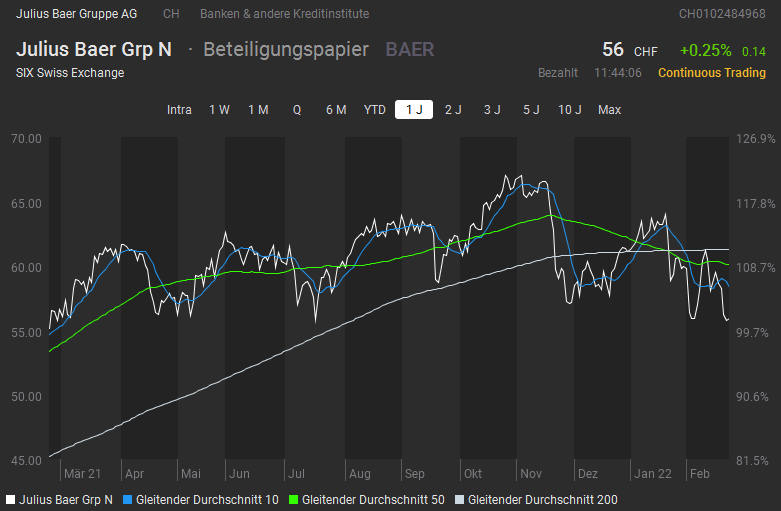Screen dimensions: 781x511
Task: Show the 5 J chart range
Action: [531, 110]
